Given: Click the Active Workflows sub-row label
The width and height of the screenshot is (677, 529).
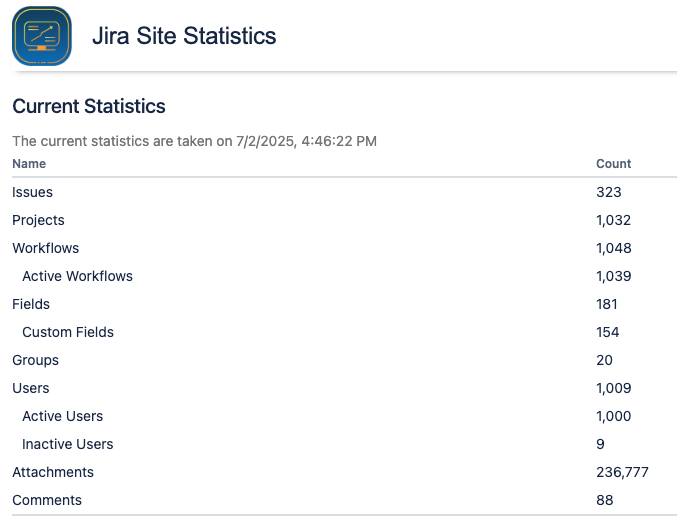Looking at the screenshot, I should tap(77, 276).
